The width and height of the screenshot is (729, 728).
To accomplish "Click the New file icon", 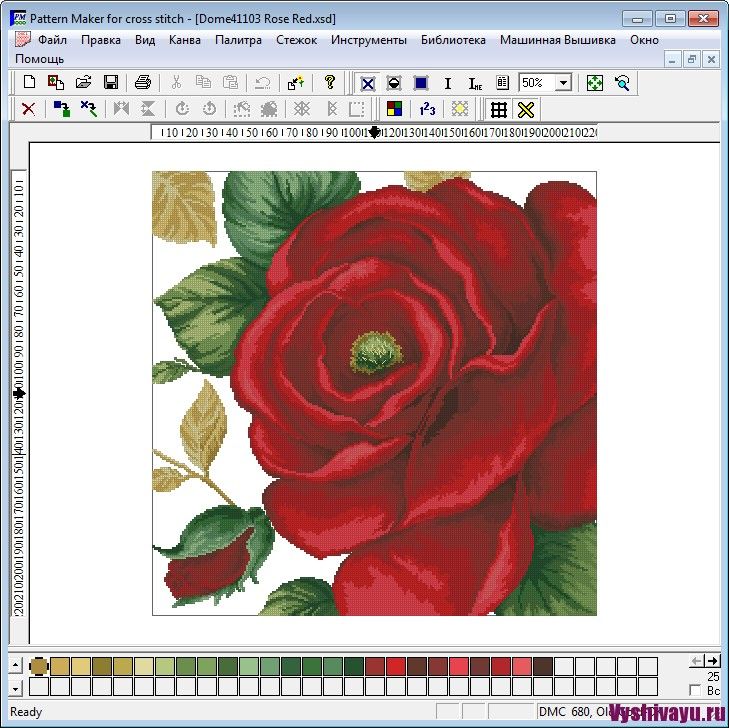I will coord(29,82).
